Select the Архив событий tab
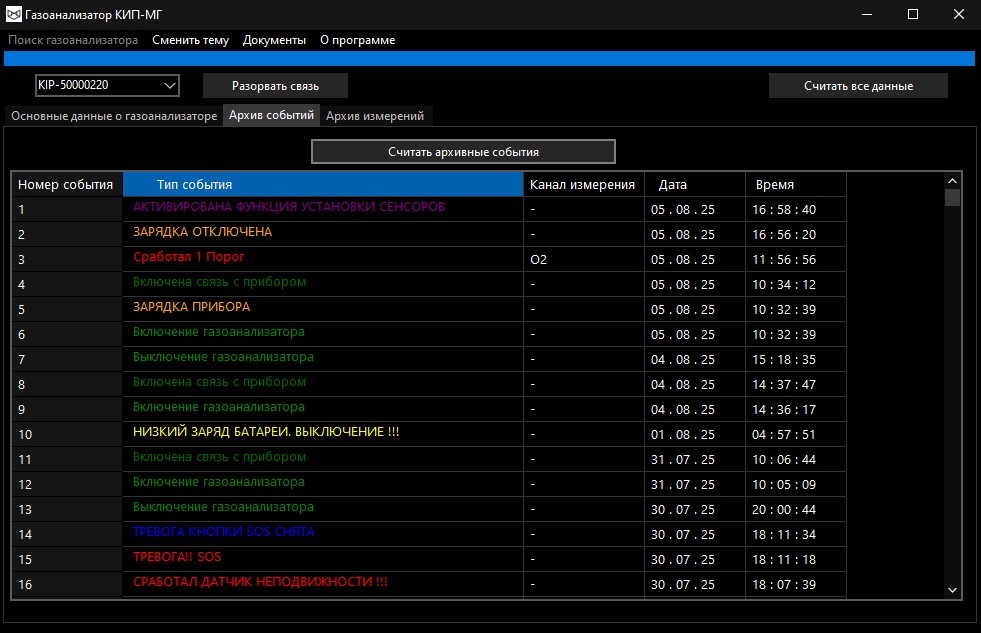This screenshot has height=633, width=981. pyautogui.click(x=271, y=115)
